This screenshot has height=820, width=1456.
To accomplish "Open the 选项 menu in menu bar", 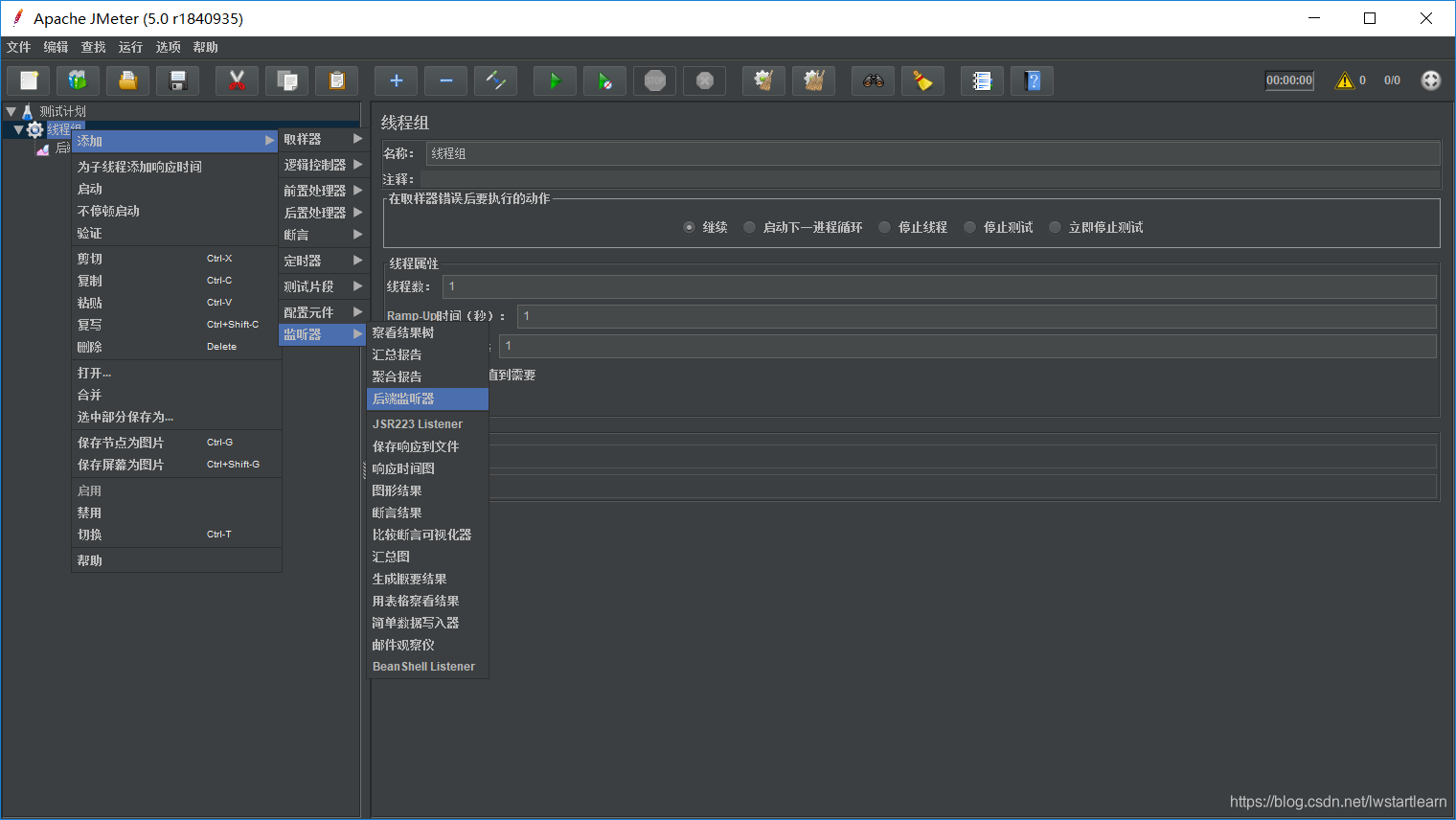I will [168, 47].
